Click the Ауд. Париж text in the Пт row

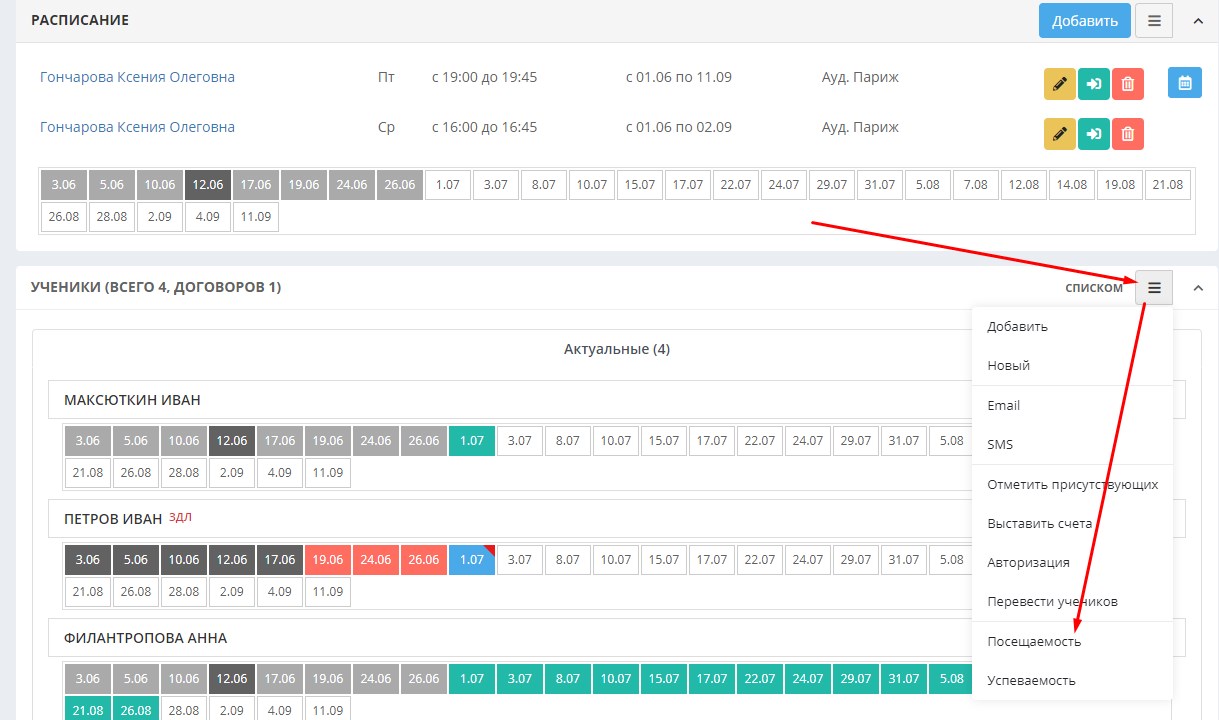tap(860, 77)
